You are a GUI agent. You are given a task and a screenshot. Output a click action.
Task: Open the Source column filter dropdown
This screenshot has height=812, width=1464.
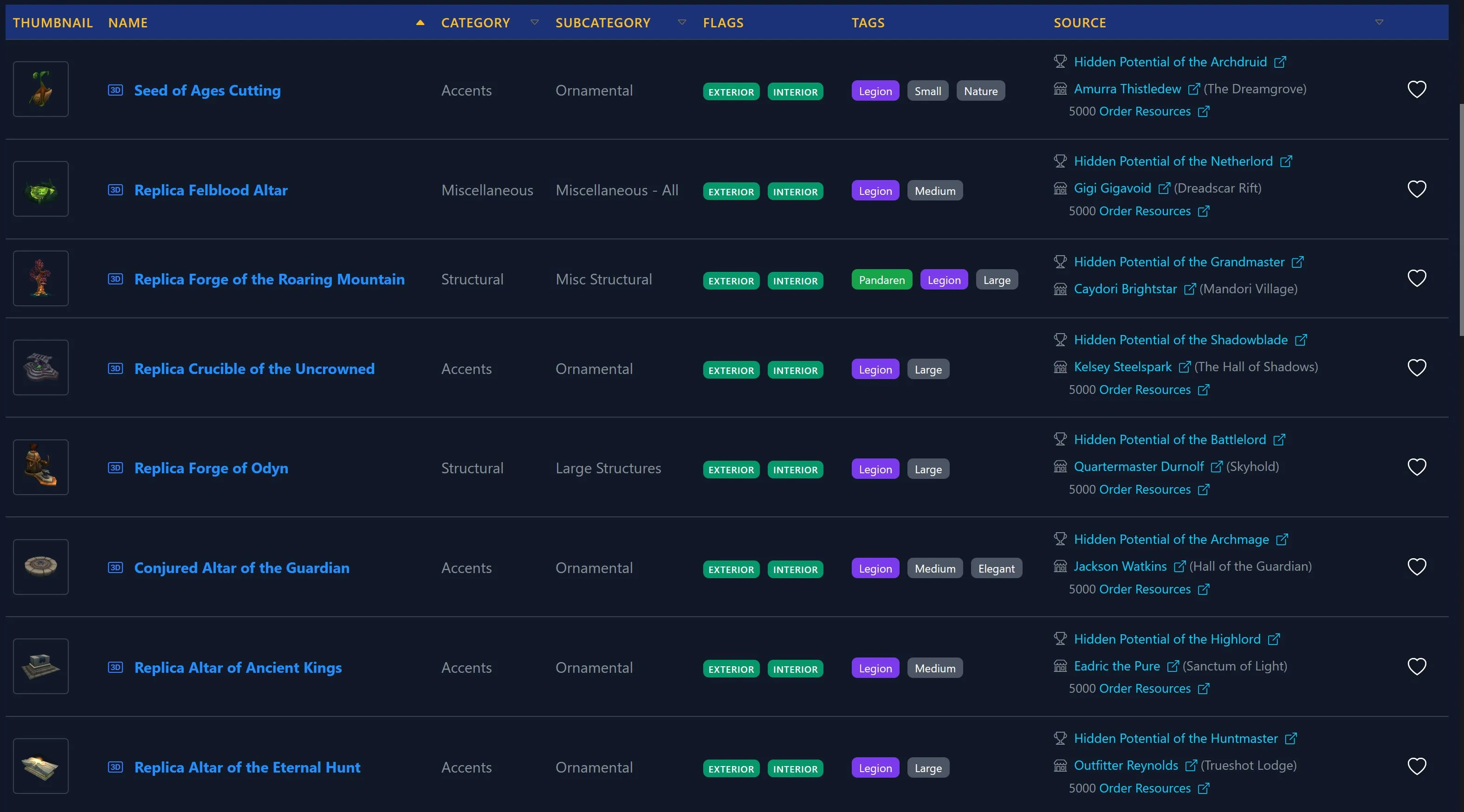[x=1379, y=22]
